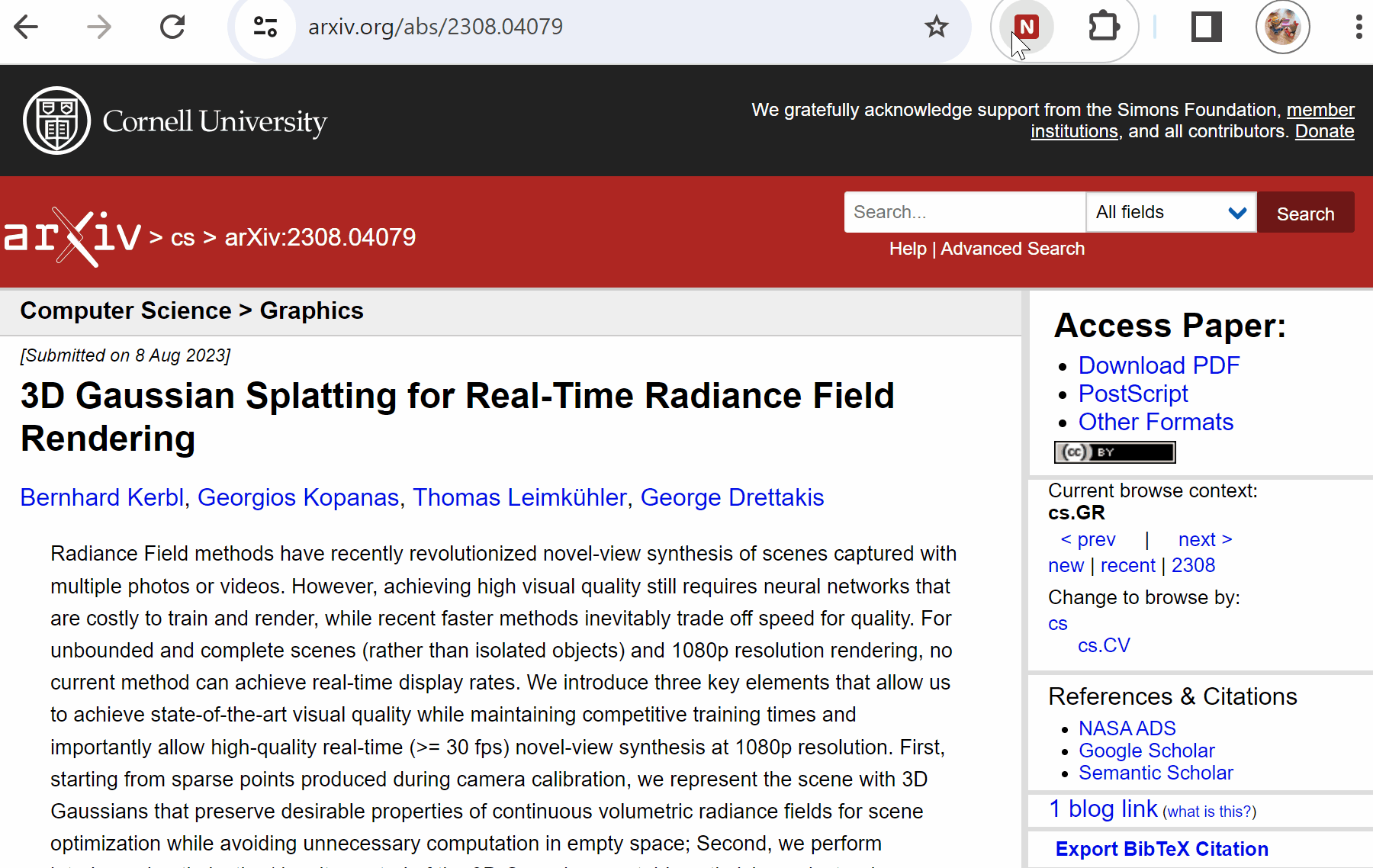
Task: Click the 2308 month link
Action: 1193,565
